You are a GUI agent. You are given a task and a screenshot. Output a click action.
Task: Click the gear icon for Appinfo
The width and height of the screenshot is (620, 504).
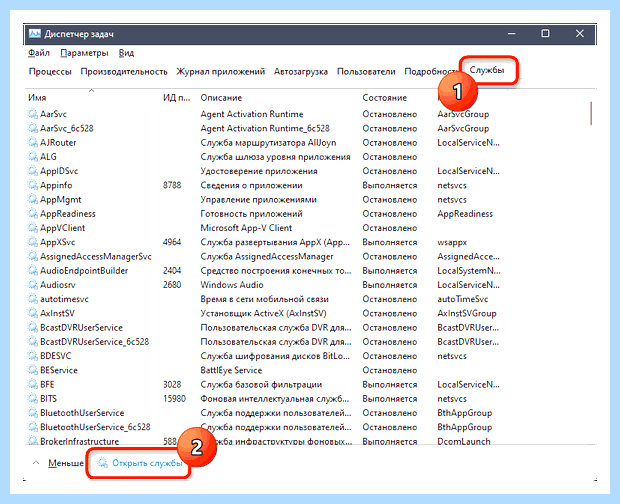(x=33, y=185)
